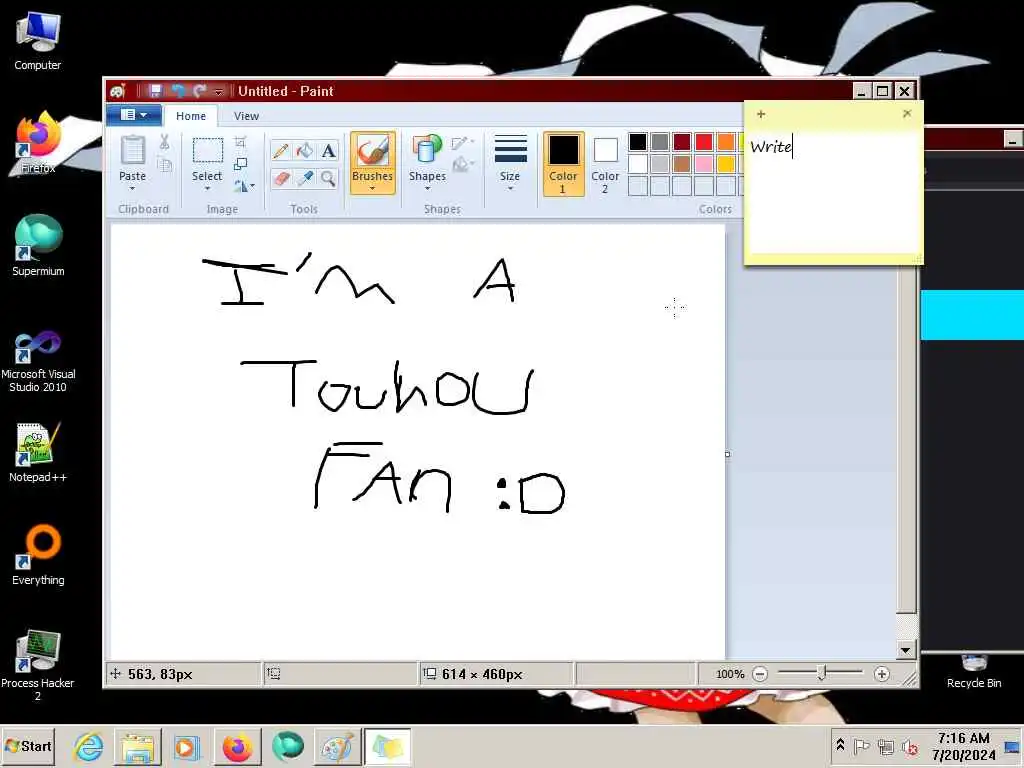The width and height of the screenshot is (1024, 768).
Task: Click the Brushes tool icon
Action: click(x=372, y=150)
